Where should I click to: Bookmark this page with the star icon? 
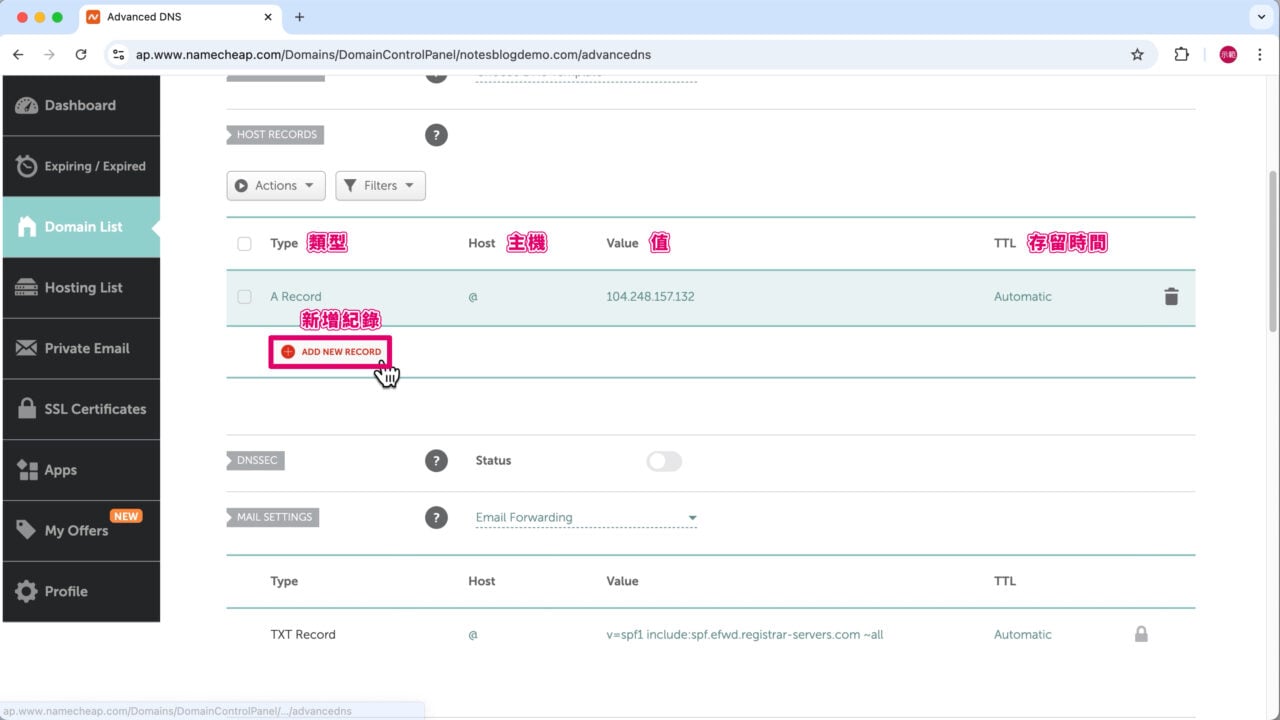(x=1137, y=55)
